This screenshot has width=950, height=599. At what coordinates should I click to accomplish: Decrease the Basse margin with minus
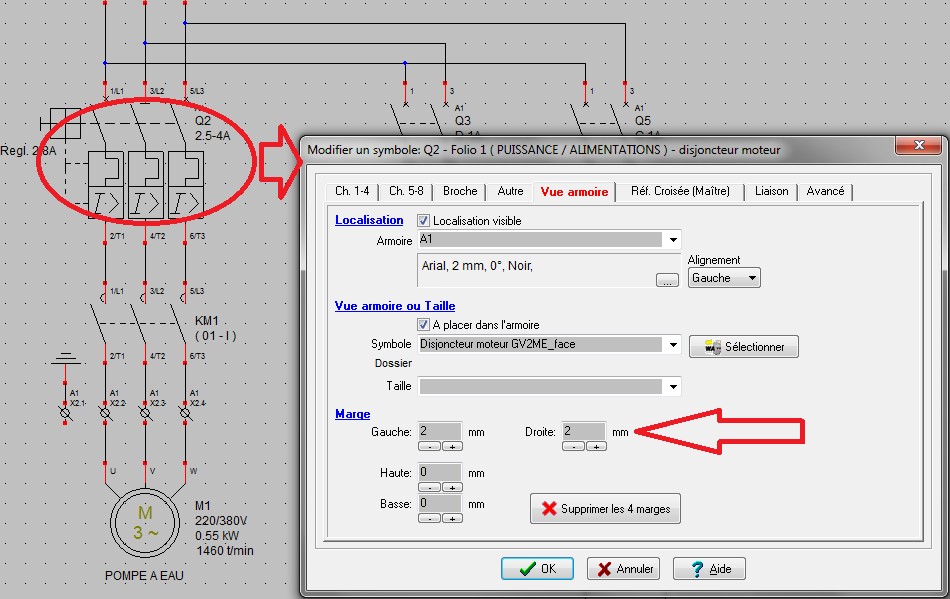click(x=427, y=518)
